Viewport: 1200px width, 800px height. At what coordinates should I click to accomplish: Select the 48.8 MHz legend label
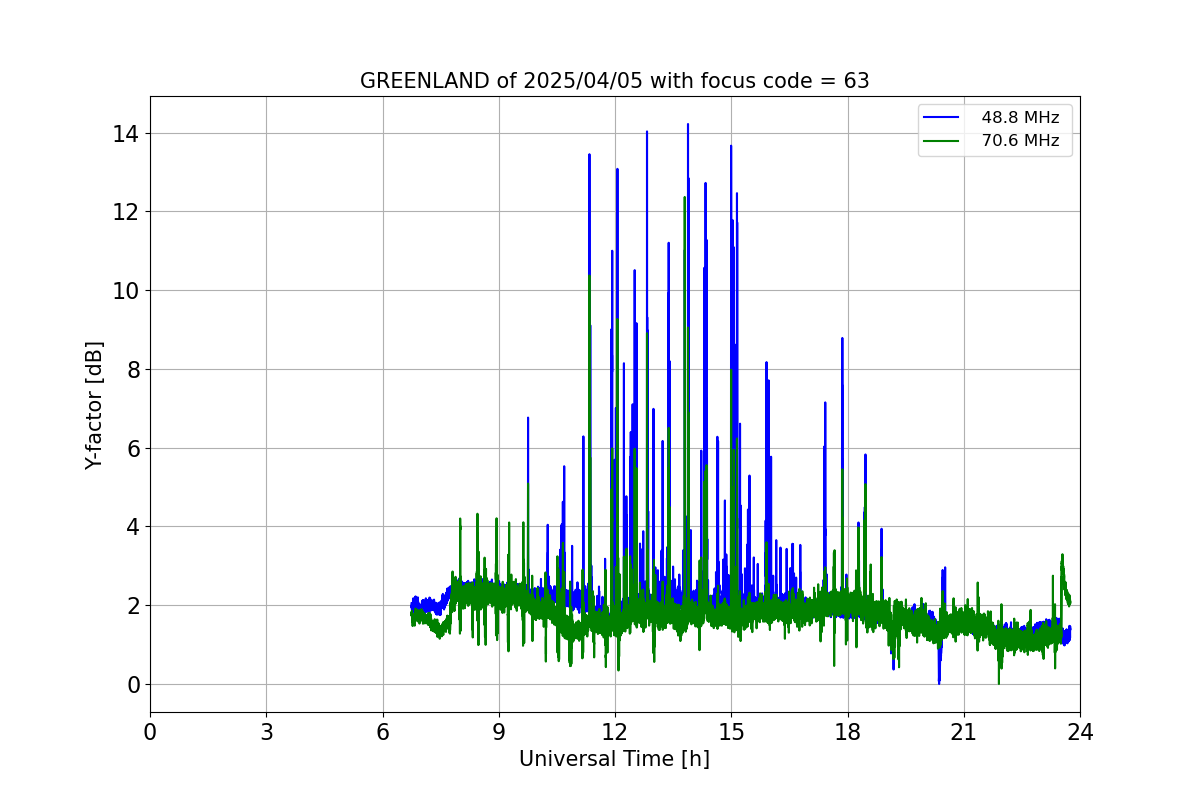click(x=1020, y=118)
